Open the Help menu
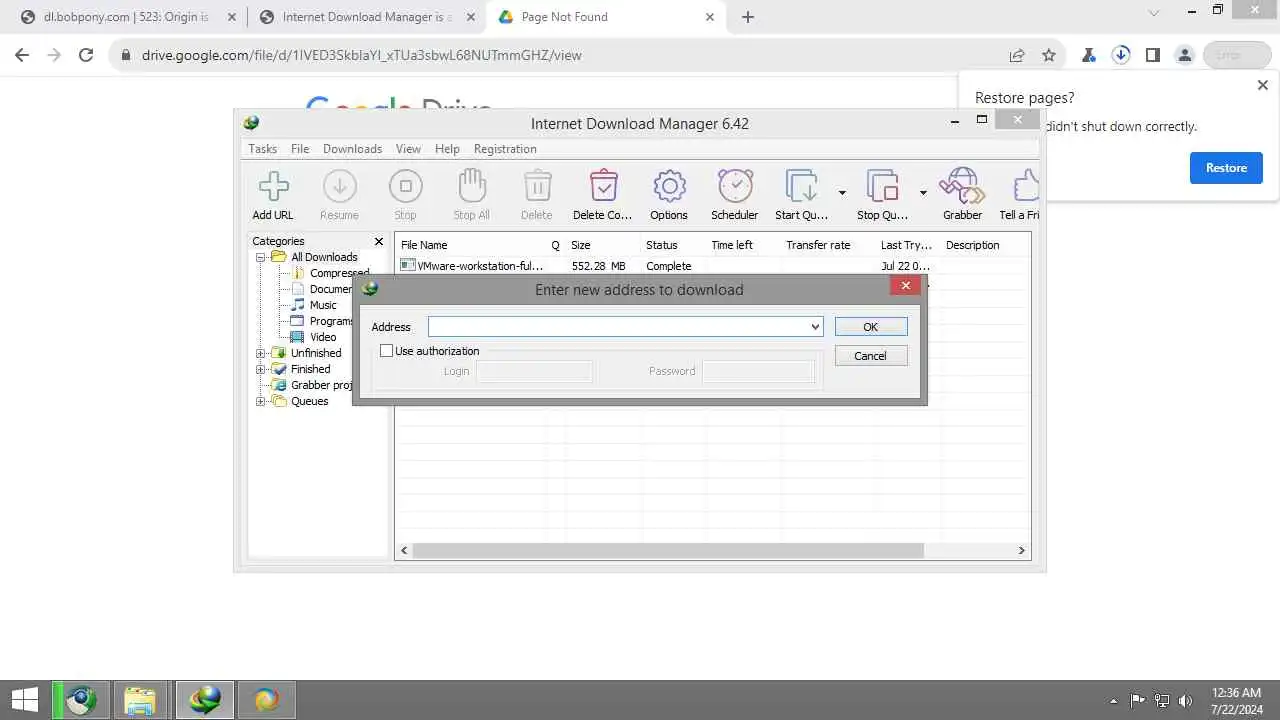The height and width of the screenshot is (720, 1280). point(447,149)
